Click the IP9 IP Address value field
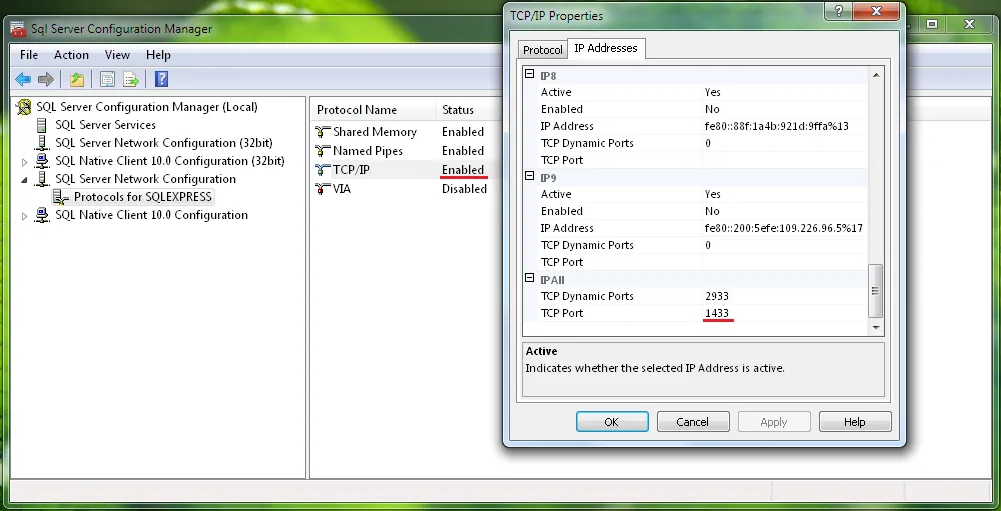This screenshot has width=1001, height=511. 784,228
